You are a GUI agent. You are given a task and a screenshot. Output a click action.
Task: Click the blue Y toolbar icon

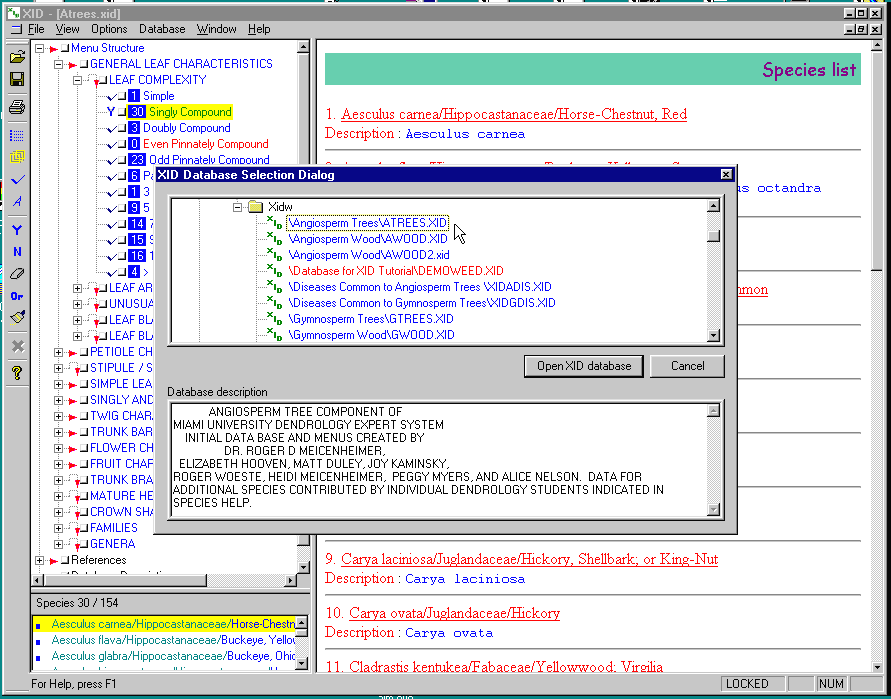click(17, 229)
